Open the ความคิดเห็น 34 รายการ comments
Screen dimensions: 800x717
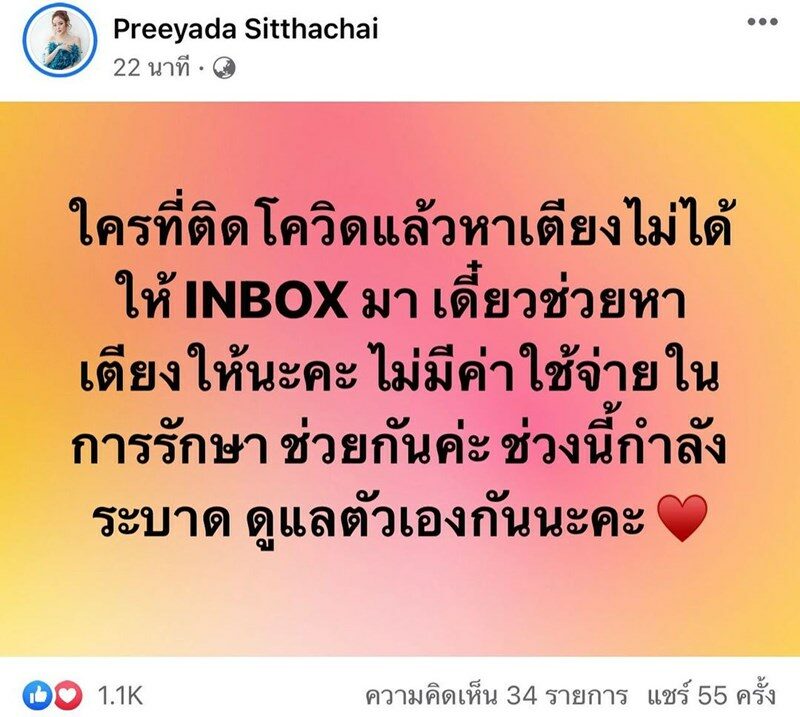pos(495,696)
